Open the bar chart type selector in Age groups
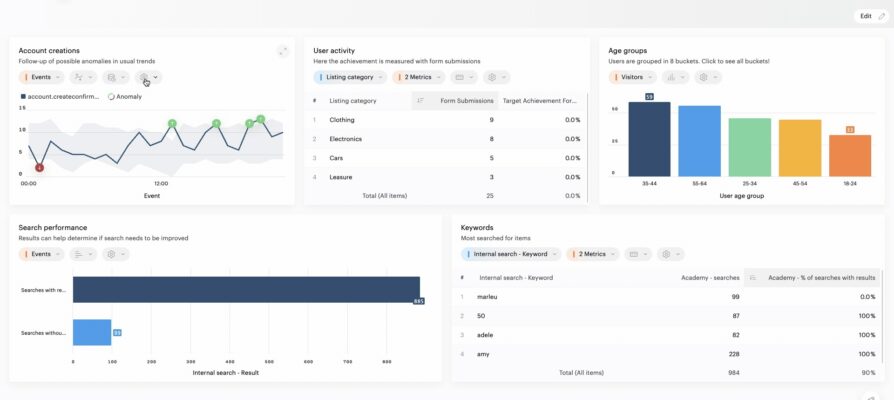 pos(673,77)
